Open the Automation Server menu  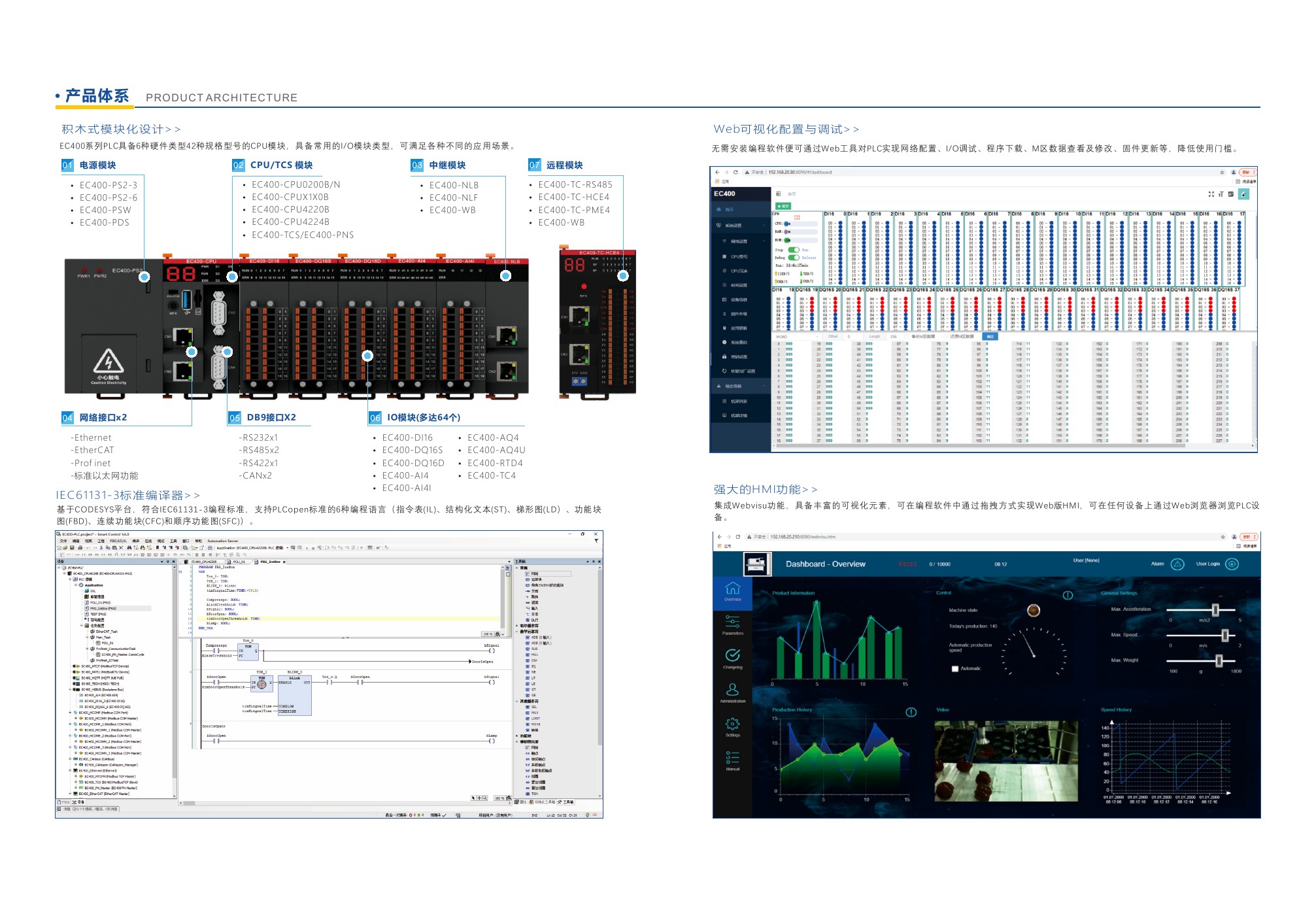click(x=223, y=541)
